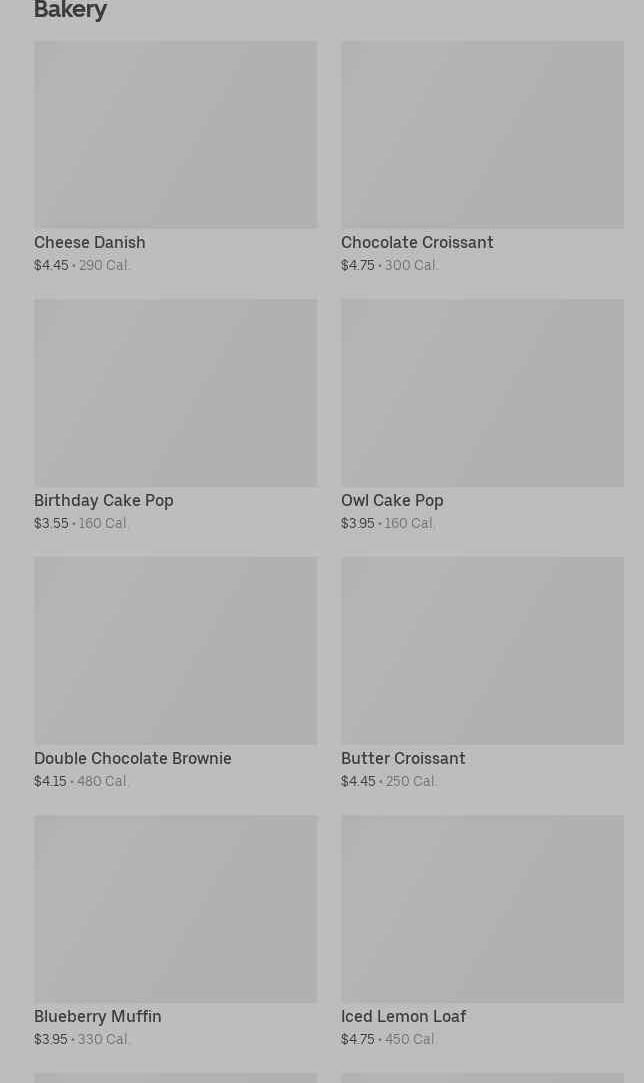Image resolution: width=644 pixels, height=1083 pixels.
Task: Select the Birthday Cake Pop name
Action: (104, 501)
